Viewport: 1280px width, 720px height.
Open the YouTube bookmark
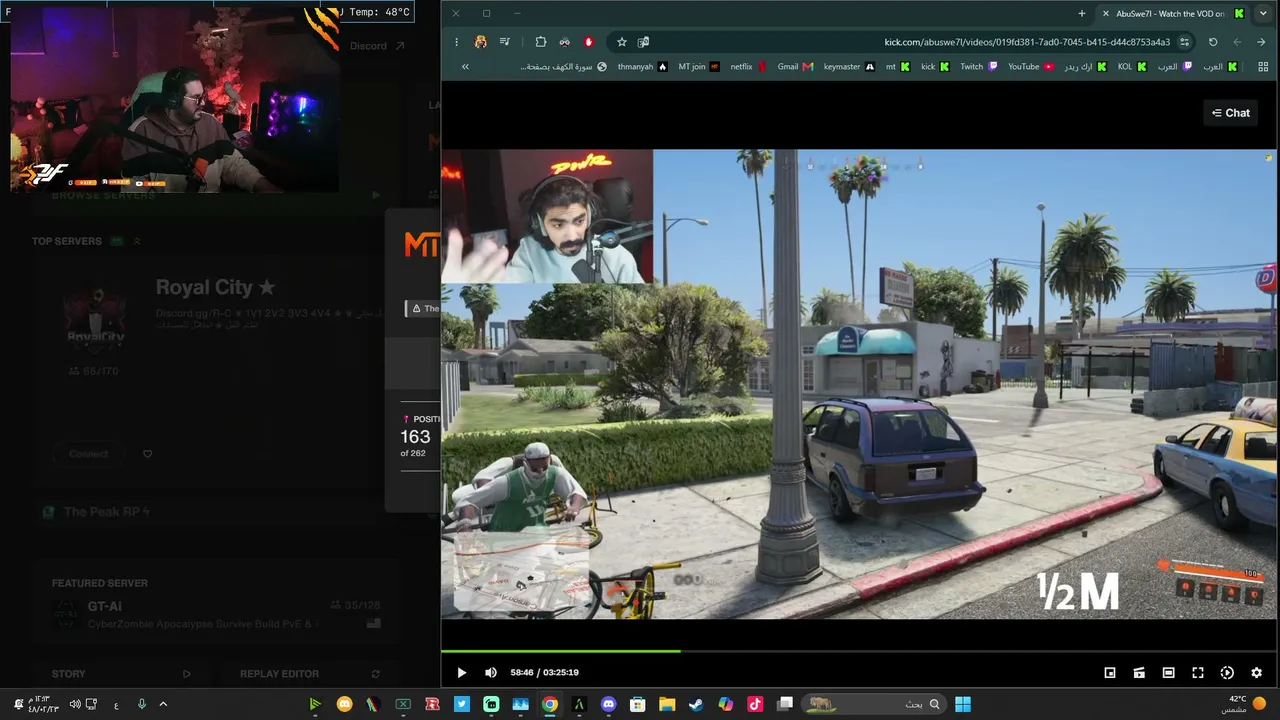(x=1031, y=67)
